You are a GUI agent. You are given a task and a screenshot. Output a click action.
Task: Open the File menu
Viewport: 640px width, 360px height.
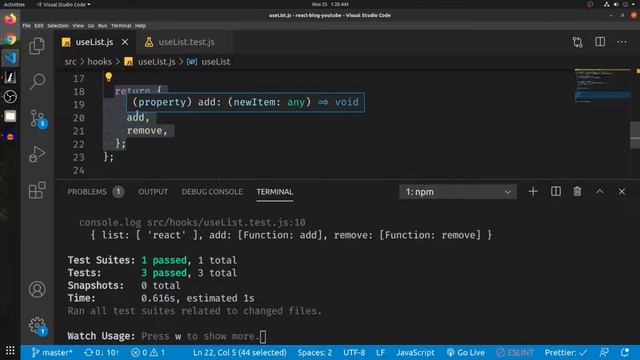[x=27, y=26]
